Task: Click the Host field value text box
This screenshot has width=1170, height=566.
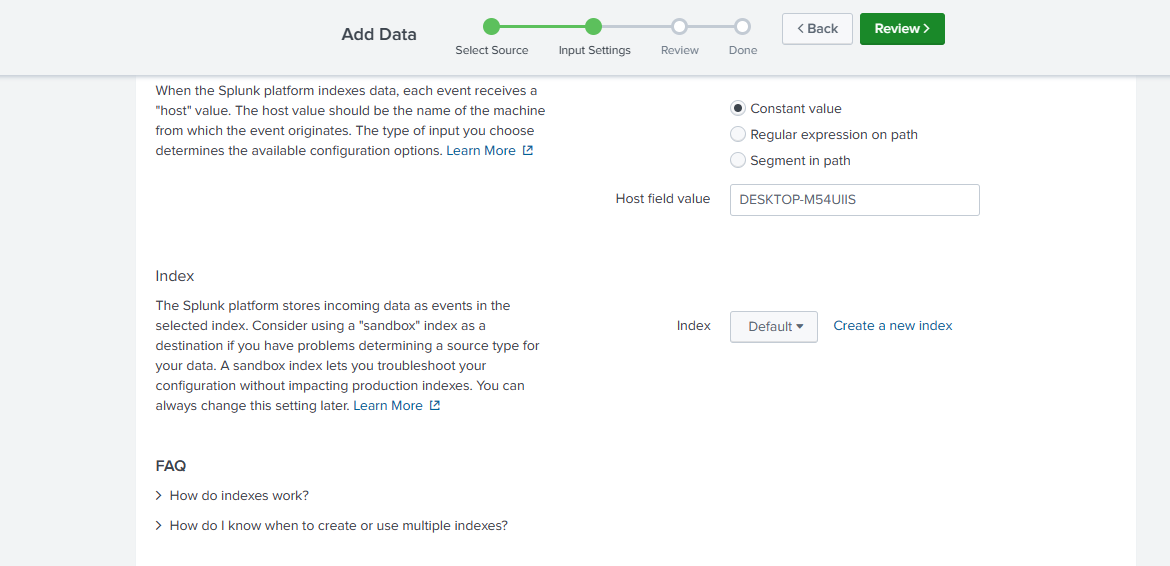Action: point(854,200)
